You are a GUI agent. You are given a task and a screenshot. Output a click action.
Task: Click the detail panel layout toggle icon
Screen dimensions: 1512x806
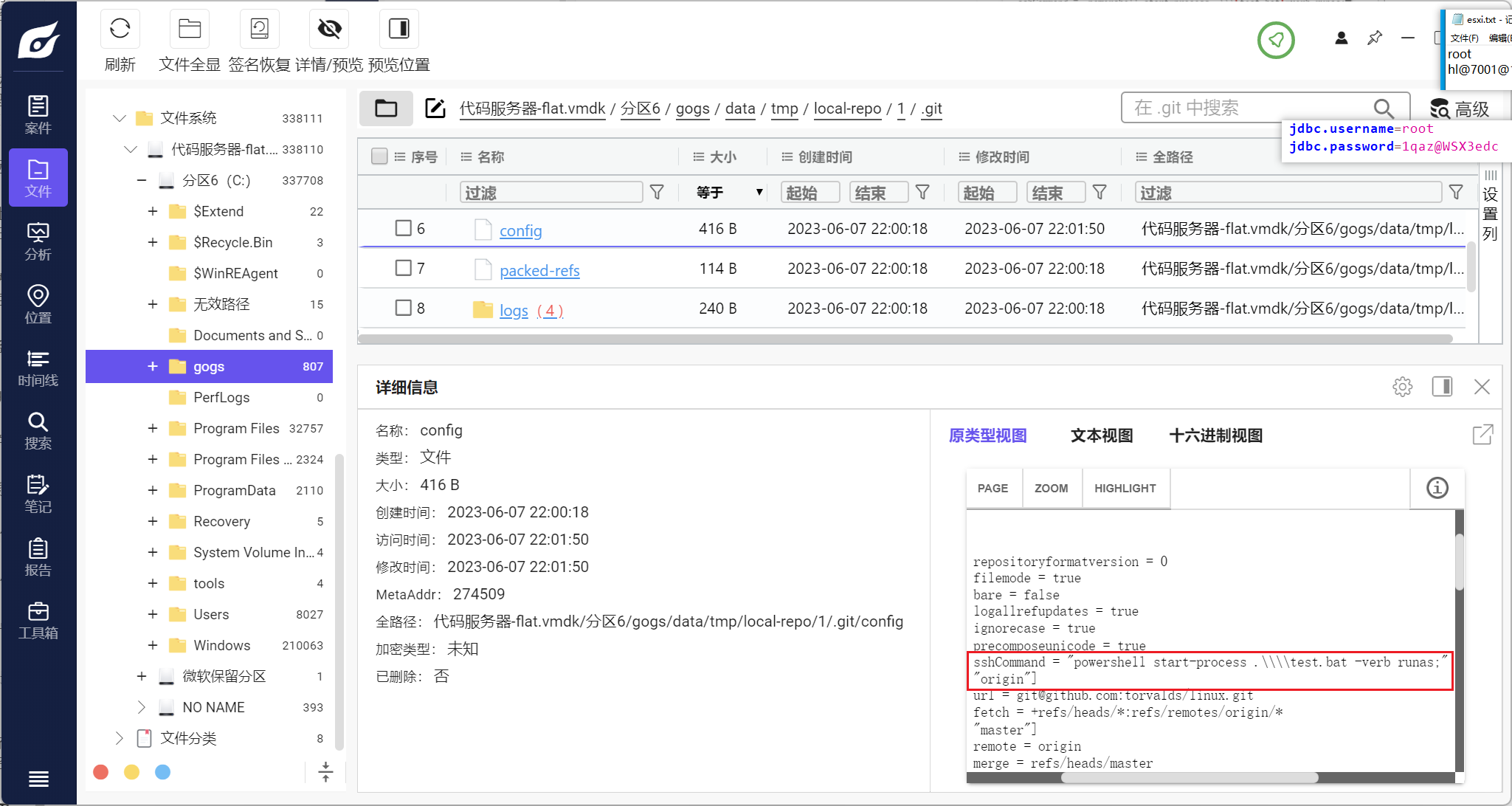[1442, 387]
